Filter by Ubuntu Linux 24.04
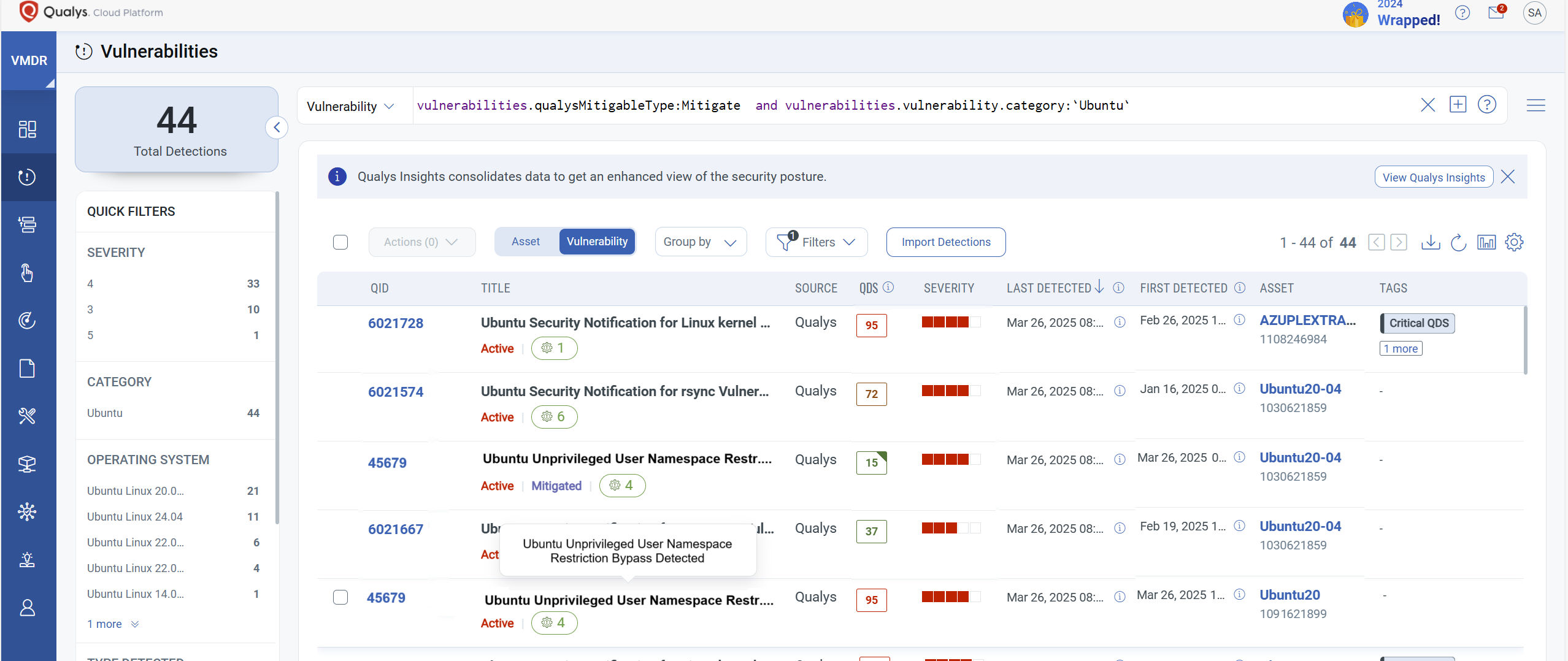Image resolution: width=1568 pixels, height=661 pixels. (135, 517)
